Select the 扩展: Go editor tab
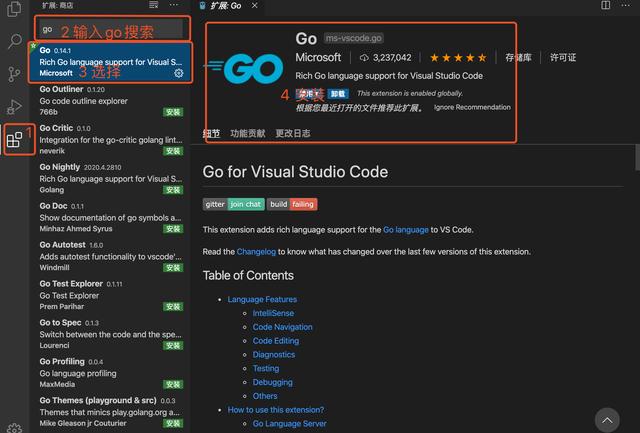This screenshot has height=433, width=640. pyautogui.click(x=227, y=6)
